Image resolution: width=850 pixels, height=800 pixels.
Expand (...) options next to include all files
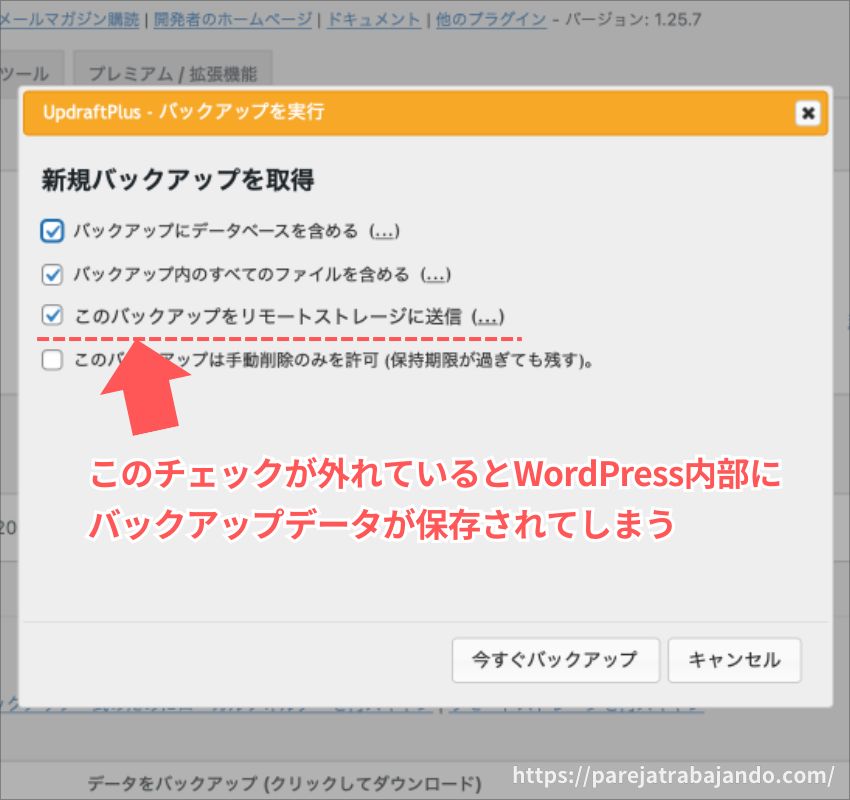[436, 274]
